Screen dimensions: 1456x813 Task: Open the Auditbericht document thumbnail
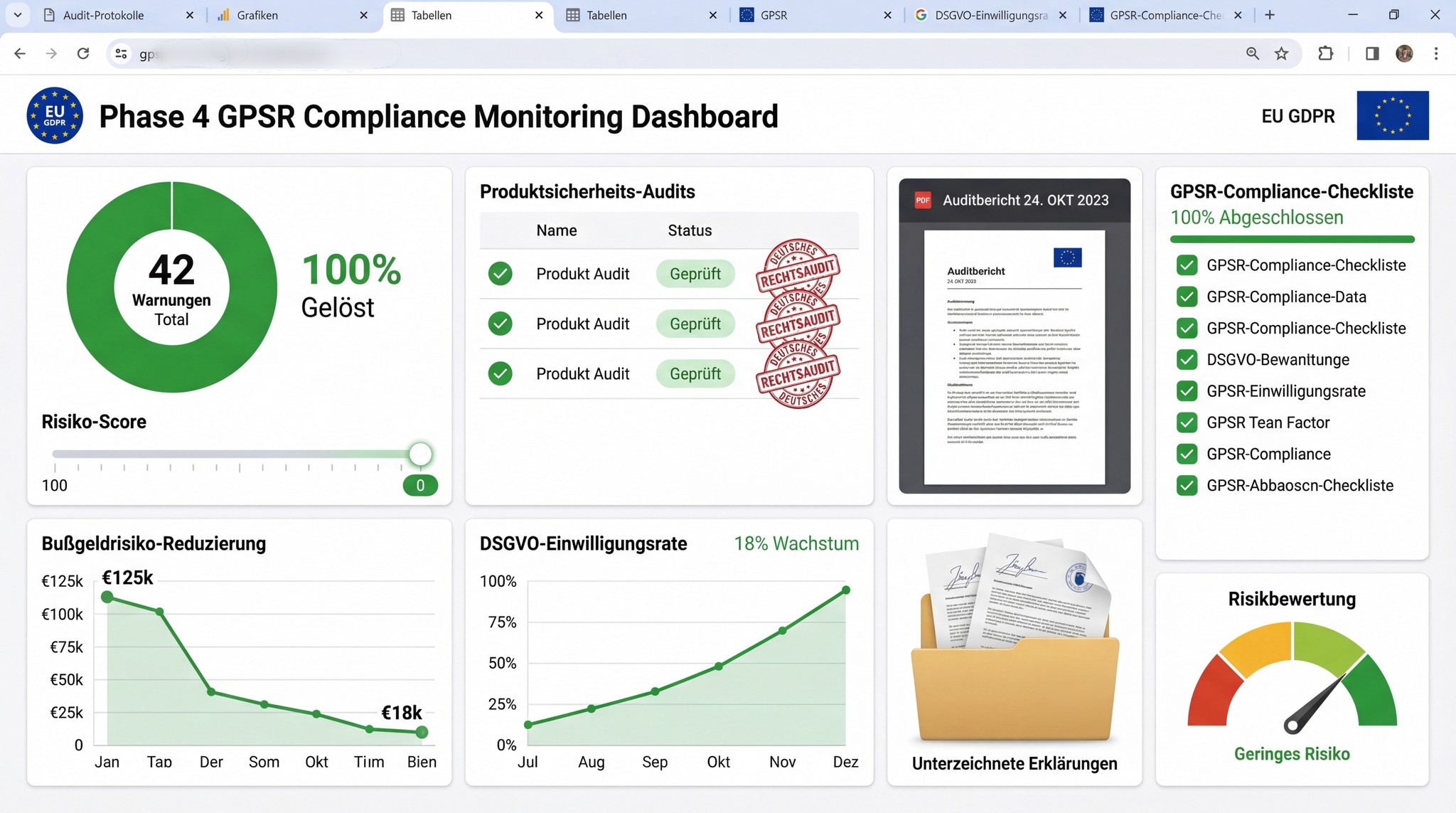click(x=1014, y=357)
